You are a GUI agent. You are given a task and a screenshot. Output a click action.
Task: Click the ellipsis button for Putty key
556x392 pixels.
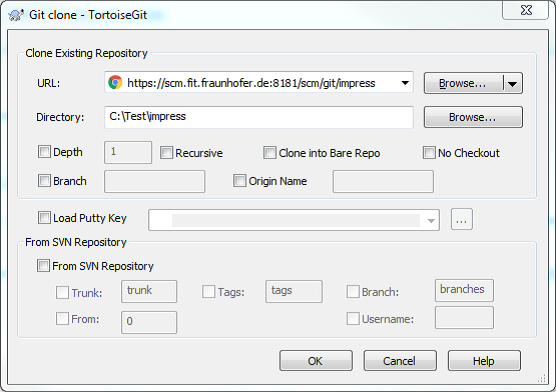pyautogui.click(x=462, y=219)
